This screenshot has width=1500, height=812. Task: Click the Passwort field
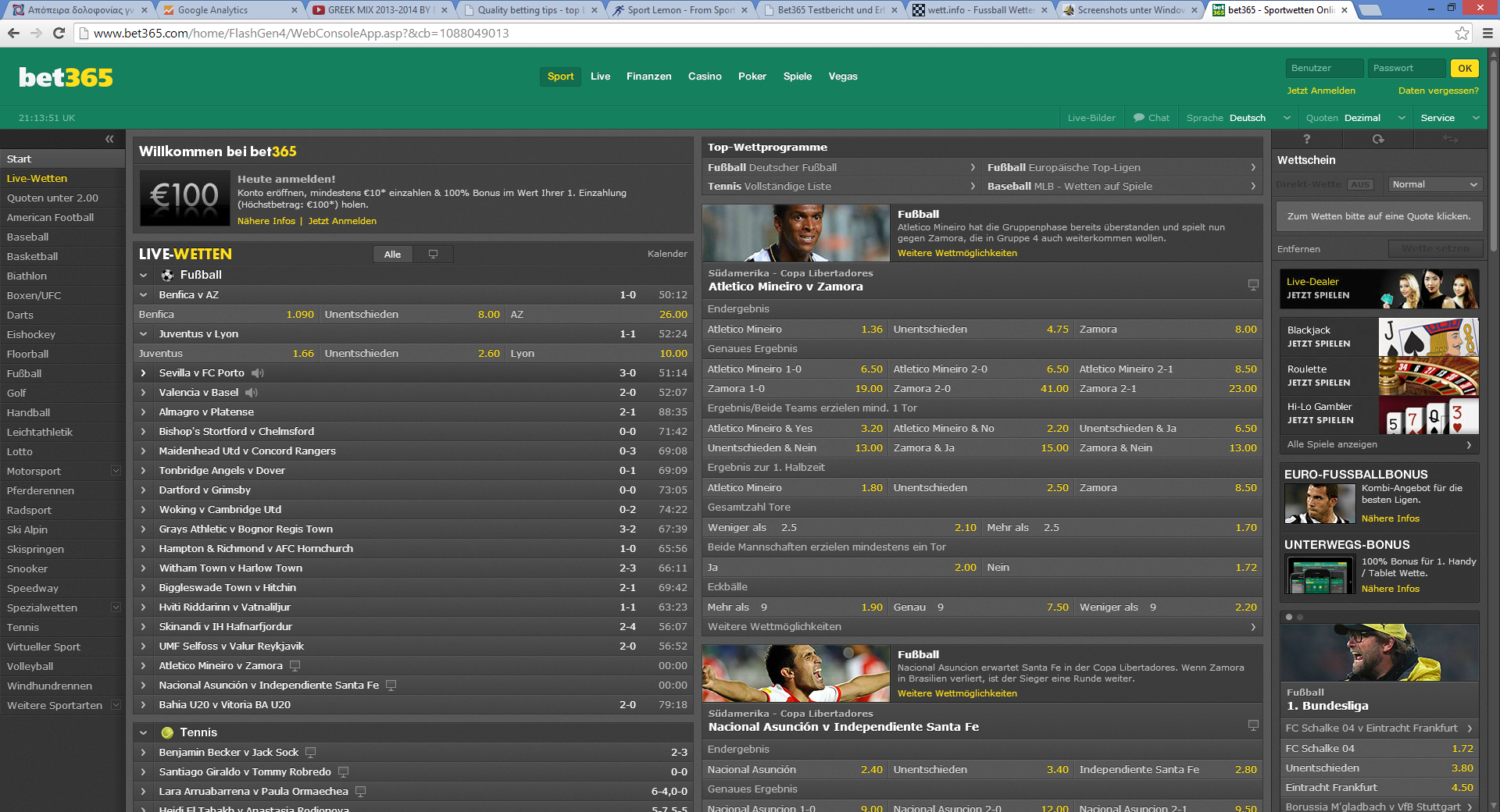(x=1407, y=69)
